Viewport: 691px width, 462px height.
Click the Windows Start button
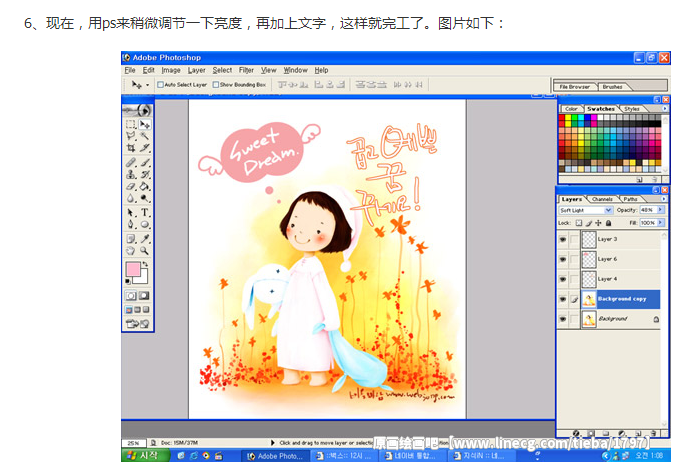(144, 455)
